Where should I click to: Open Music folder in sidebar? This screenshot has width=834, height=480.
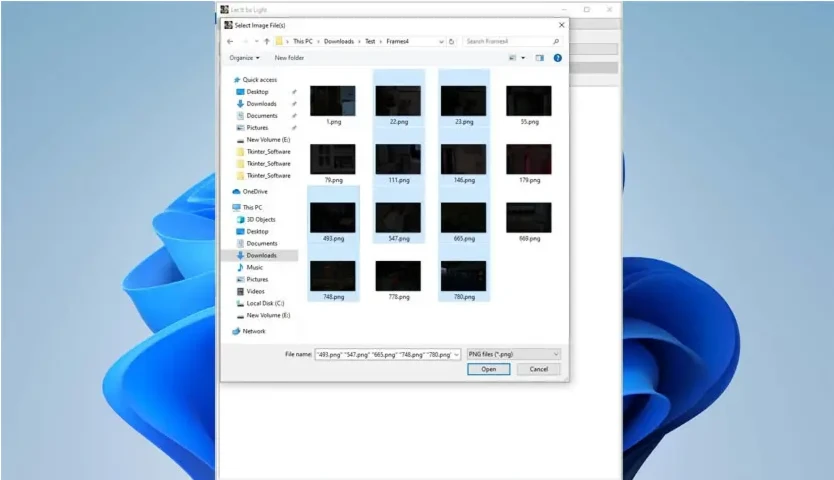255,267
